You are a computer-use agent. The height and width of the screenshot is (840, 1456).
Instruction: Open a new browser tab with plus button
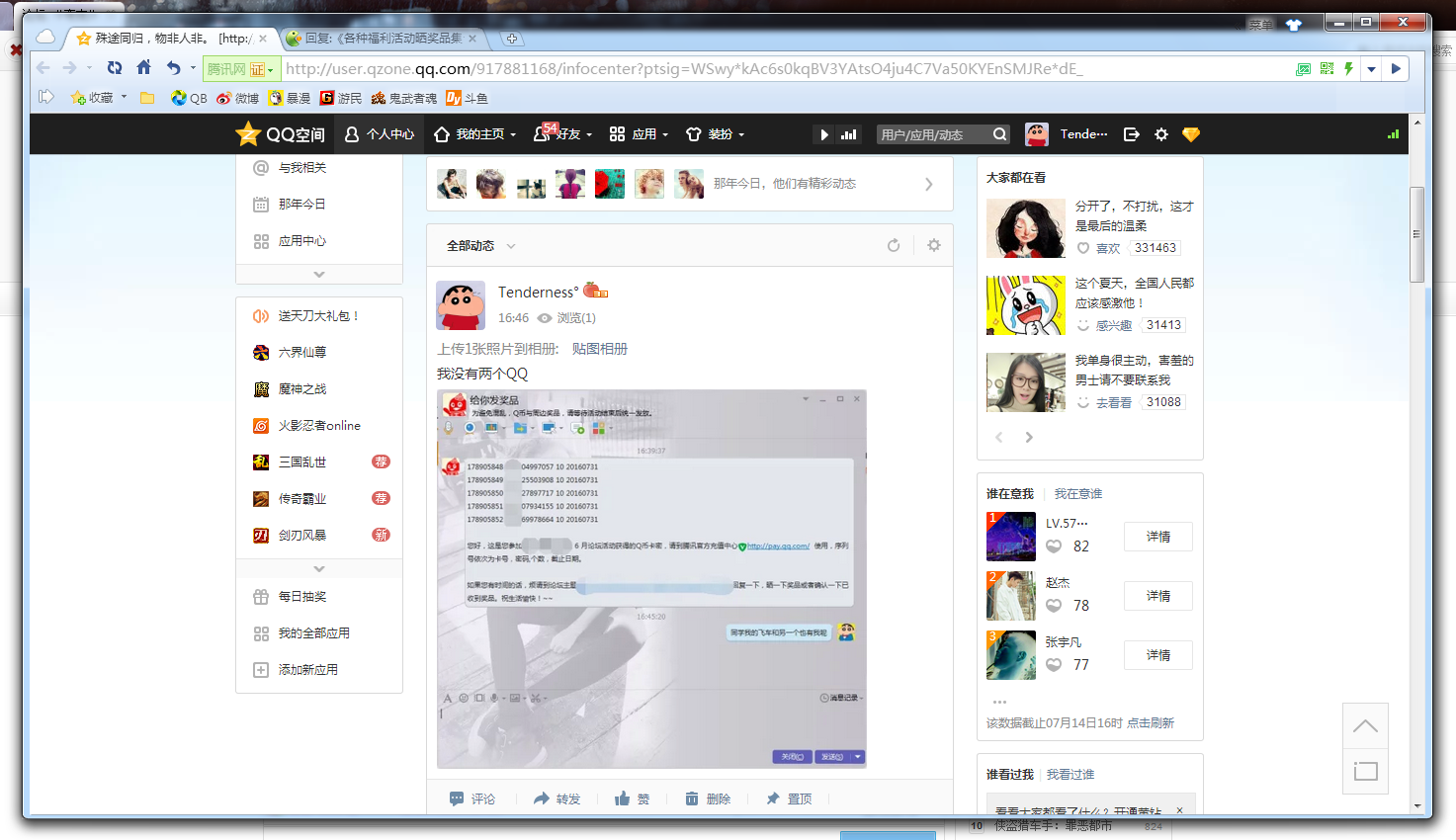click(x=511, y=39)
